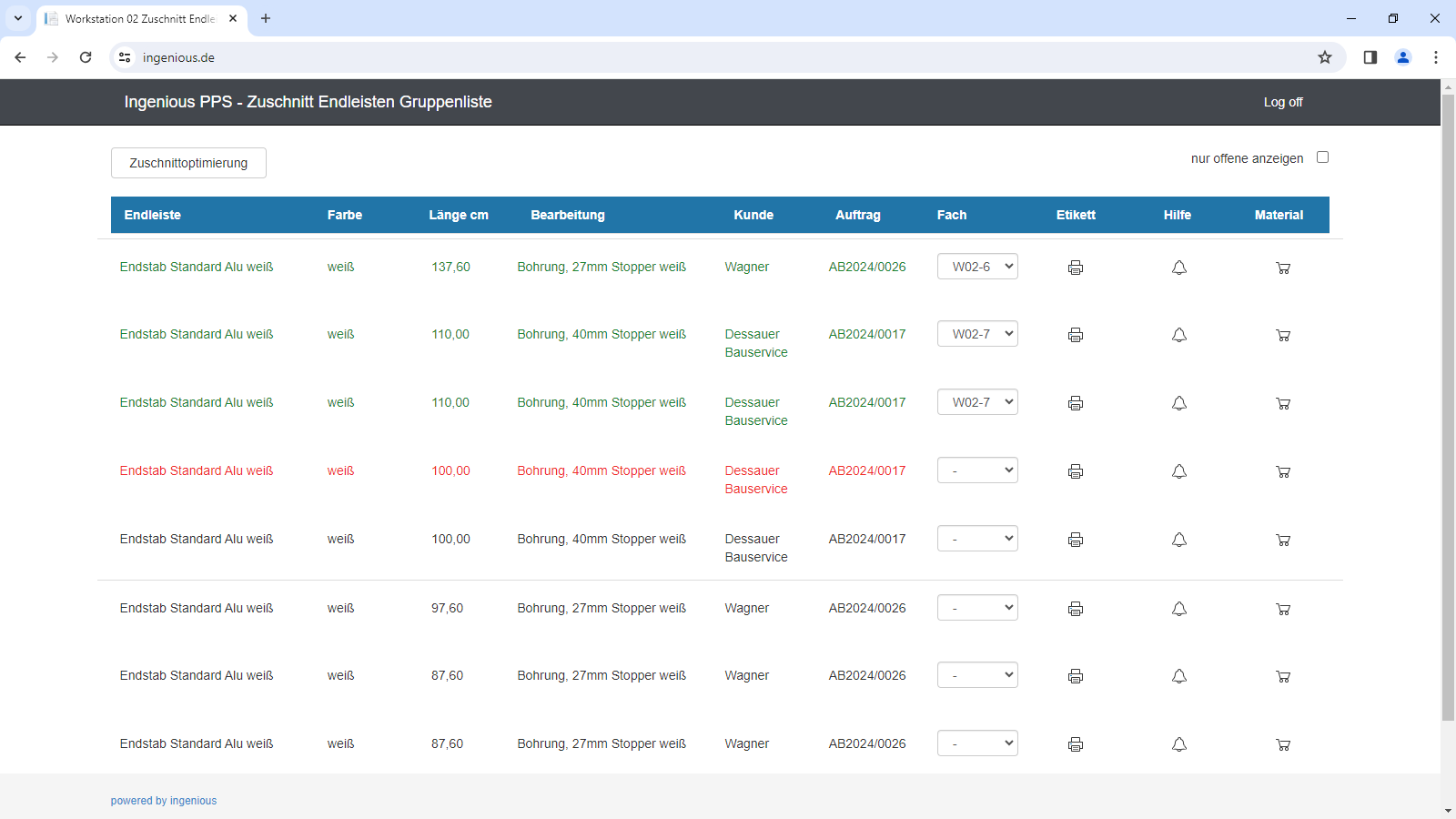Click the page vertical scrollbar
Screen dimensions: 1456x819
[1448, 407]
